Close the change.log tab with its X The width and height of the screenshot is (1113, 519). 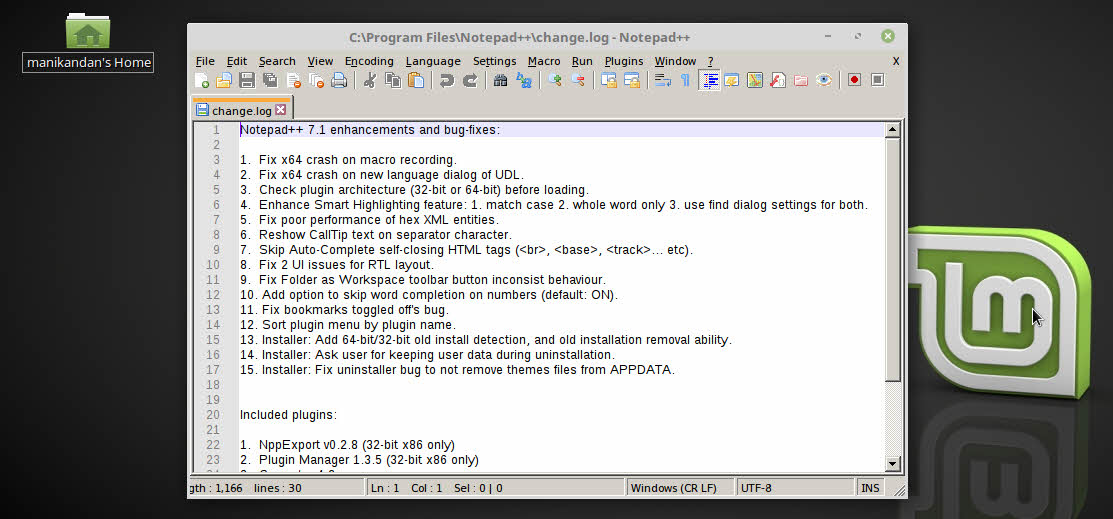point(280,110)
